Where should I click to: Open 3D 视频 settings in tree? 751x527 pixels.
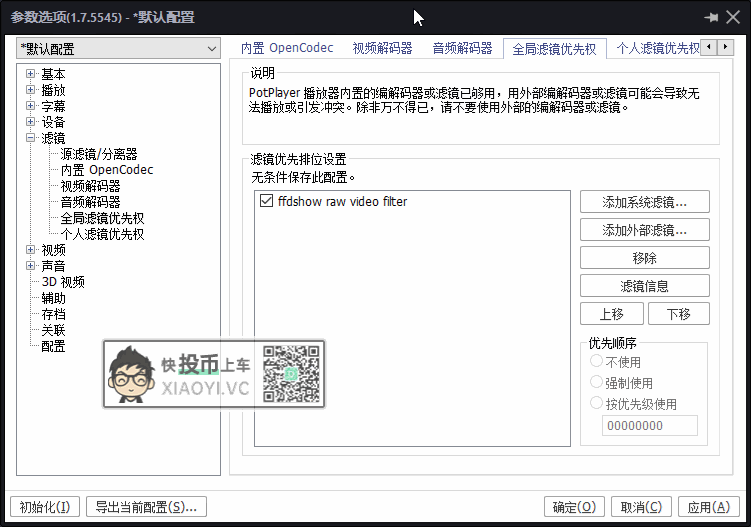[63, 282]
